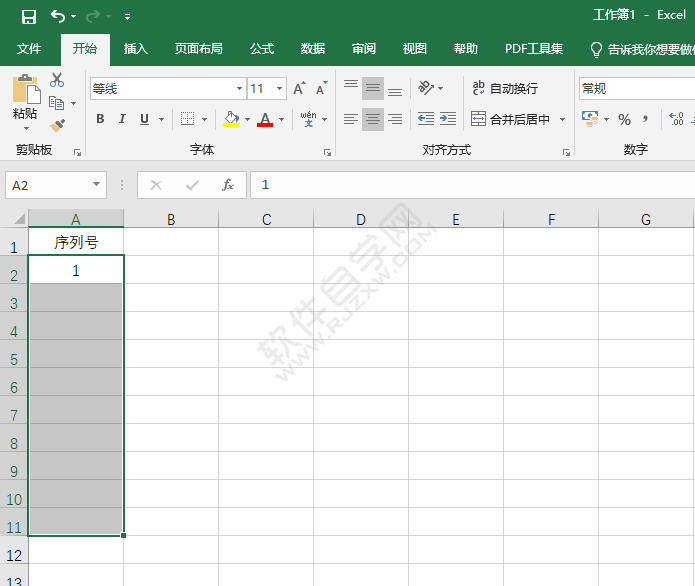Click the fx Insert Function icon
The image size is (695, 586).
point(228,185)
